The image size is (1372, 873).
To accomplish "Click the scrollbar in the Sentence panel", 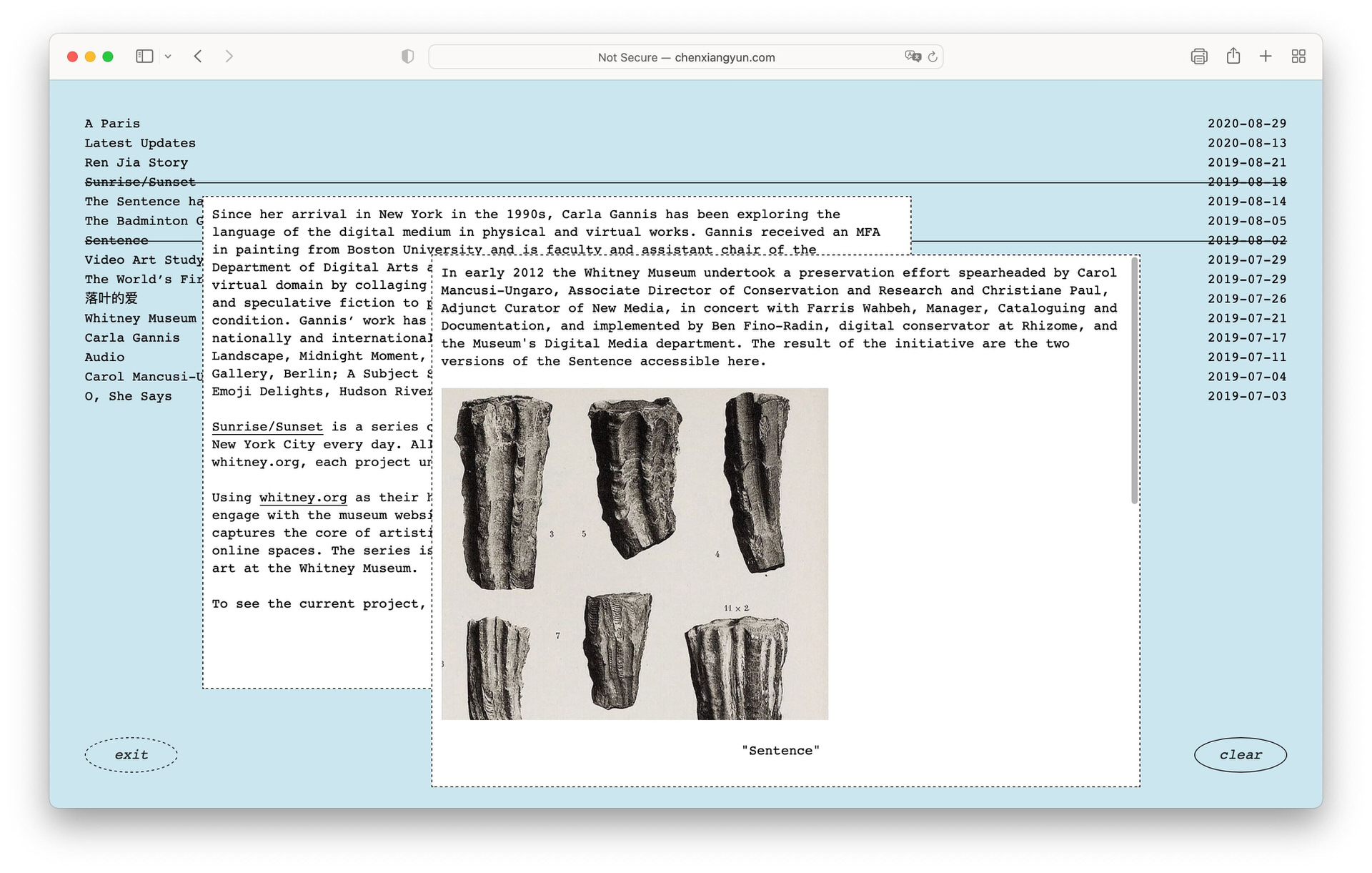I will click(x=1134, y=383).
